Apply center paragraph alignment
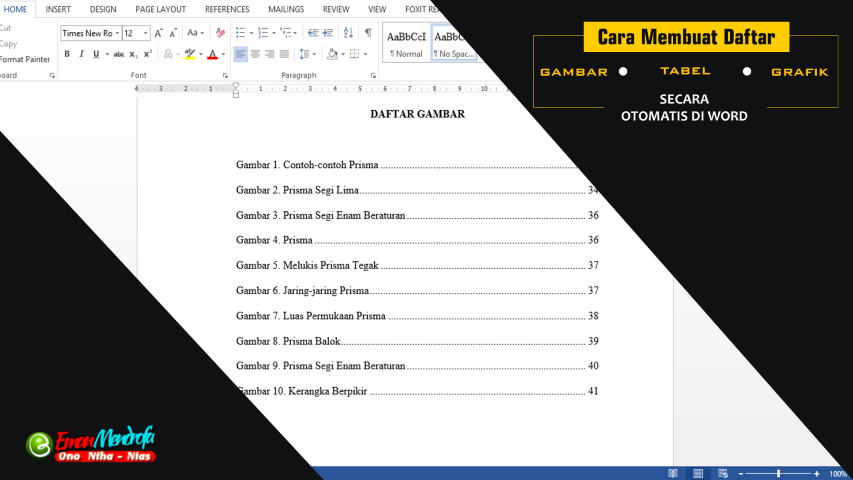The height and width of the screenshot is (480, 853). tap(255, 54)
